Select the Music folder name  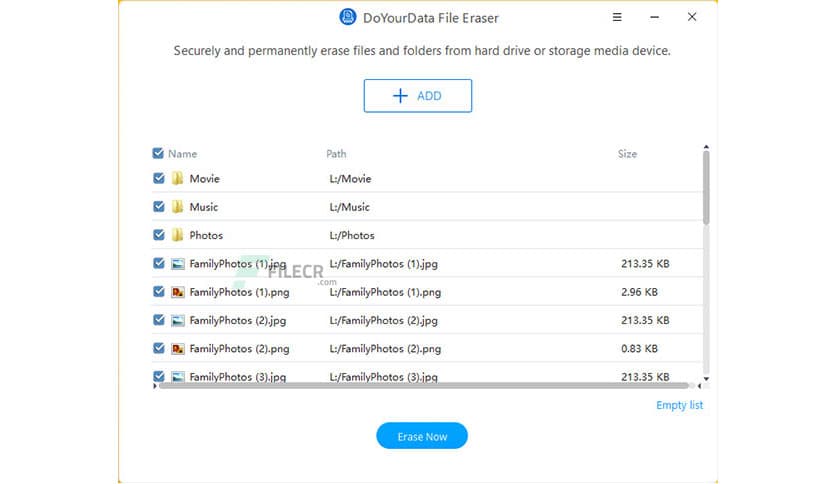204,207
